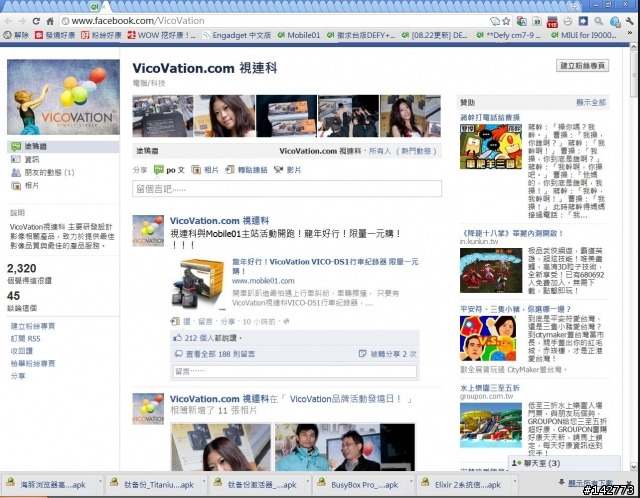
Task: Open the fifth header photo of a woman
Action: click(410, 116)
